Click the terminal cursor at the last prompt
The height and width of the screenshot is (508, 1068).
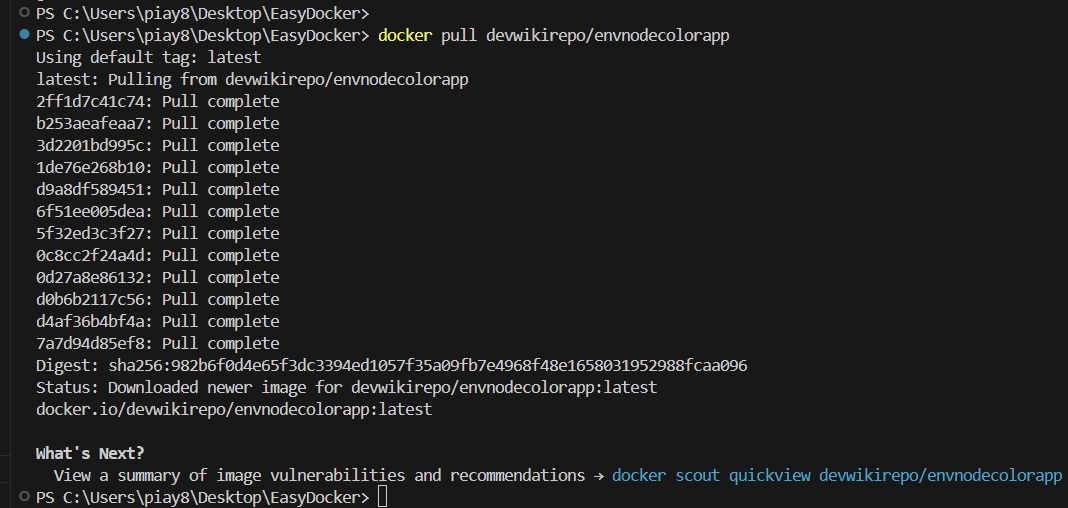pos(382,497)
